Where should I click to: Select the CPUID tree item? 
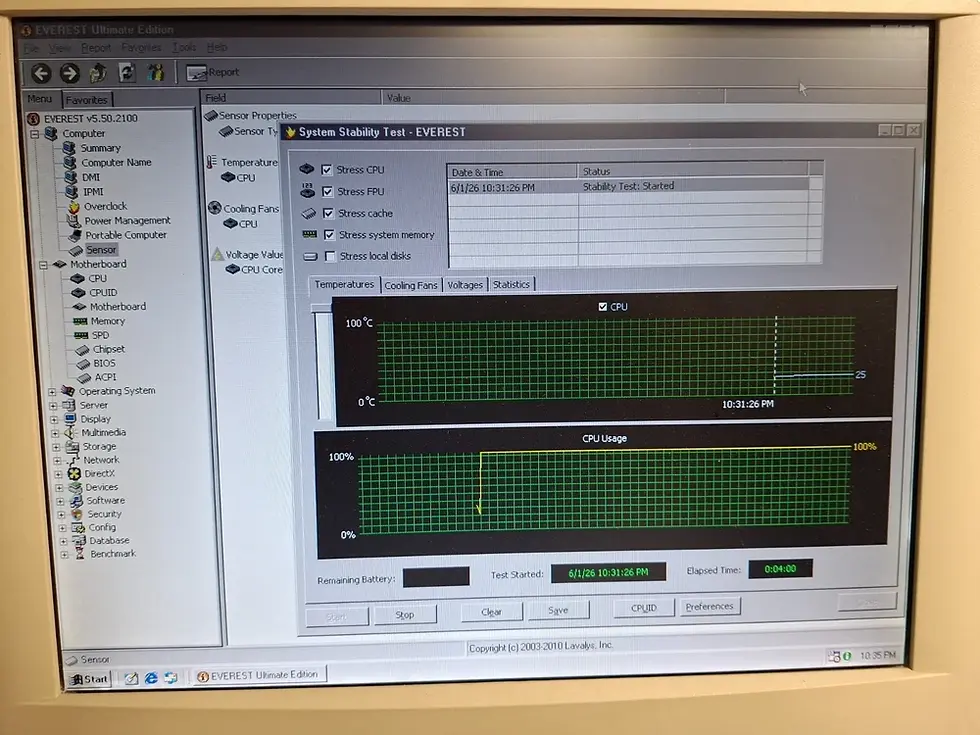pyautogui.click(x=102, y=292)
